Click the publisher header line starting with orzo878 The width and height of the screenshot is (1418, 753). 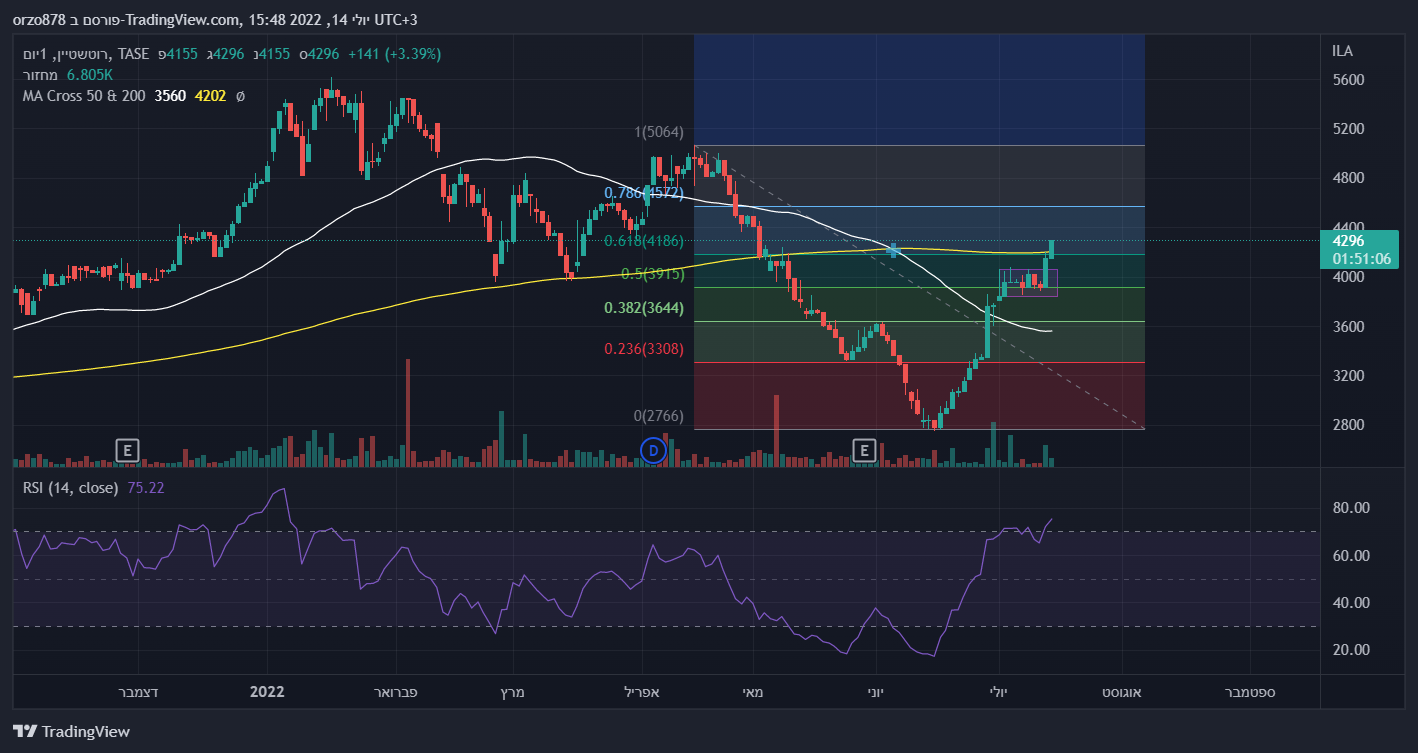click(215, 19)
